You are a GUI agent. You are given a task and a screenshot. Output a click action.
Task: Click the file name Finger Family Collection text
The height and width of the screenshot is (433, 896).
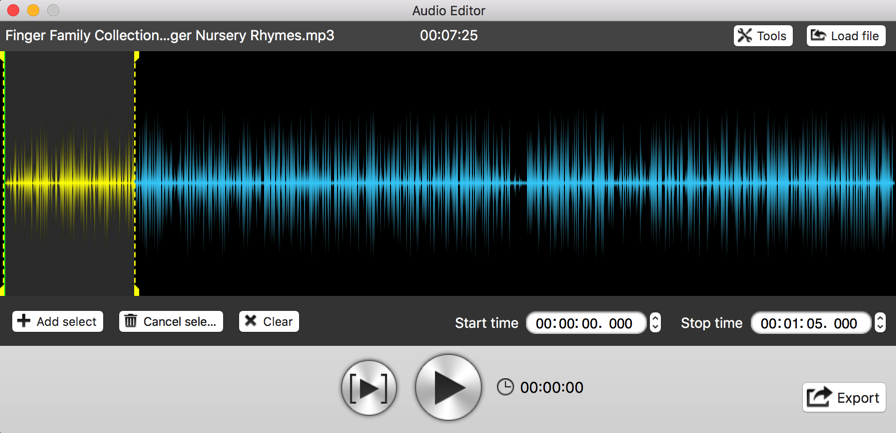pos(170,36)
